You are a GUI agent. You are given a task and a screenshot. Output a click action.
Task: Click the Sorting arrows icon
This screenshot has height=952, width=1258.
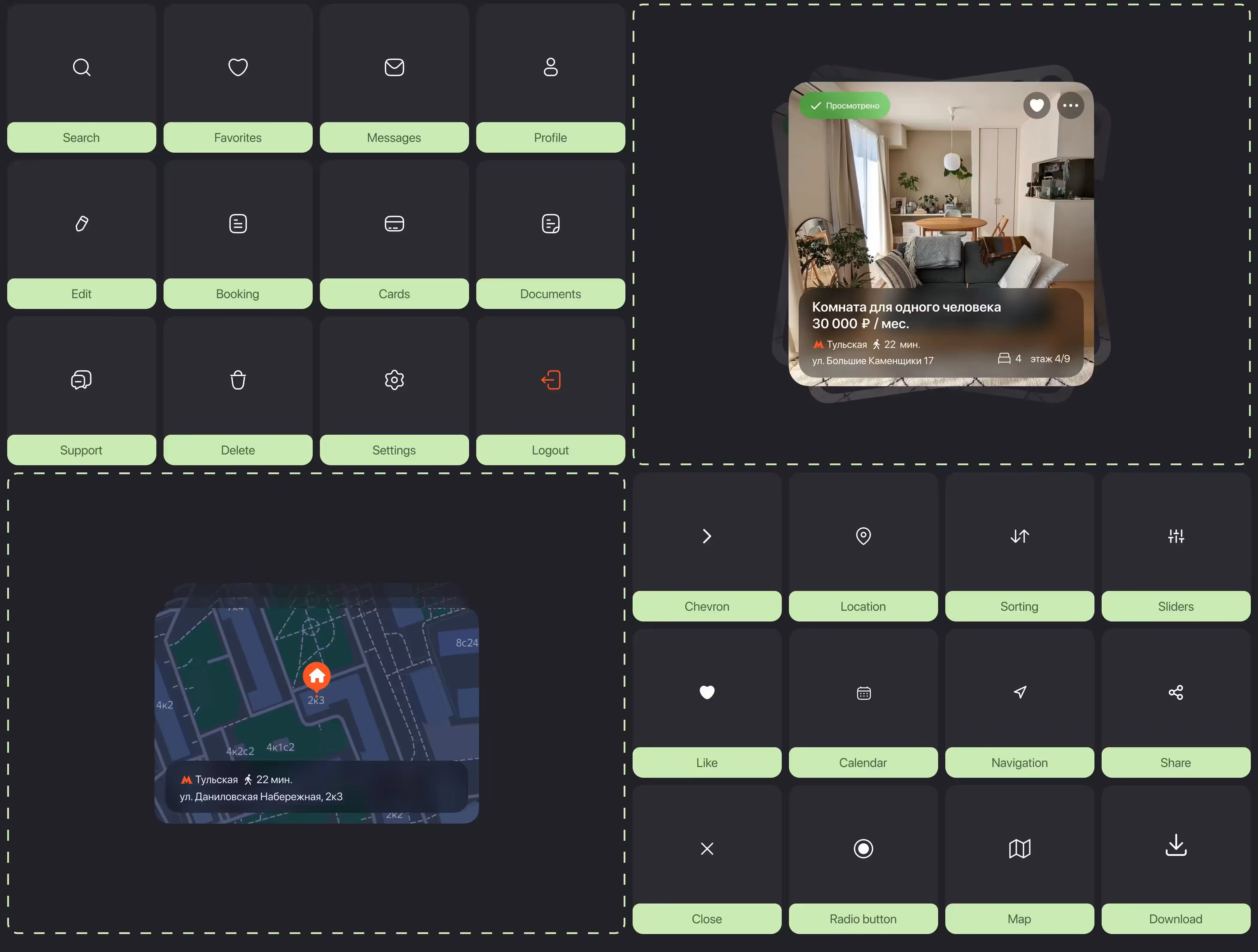(1020, 536)
